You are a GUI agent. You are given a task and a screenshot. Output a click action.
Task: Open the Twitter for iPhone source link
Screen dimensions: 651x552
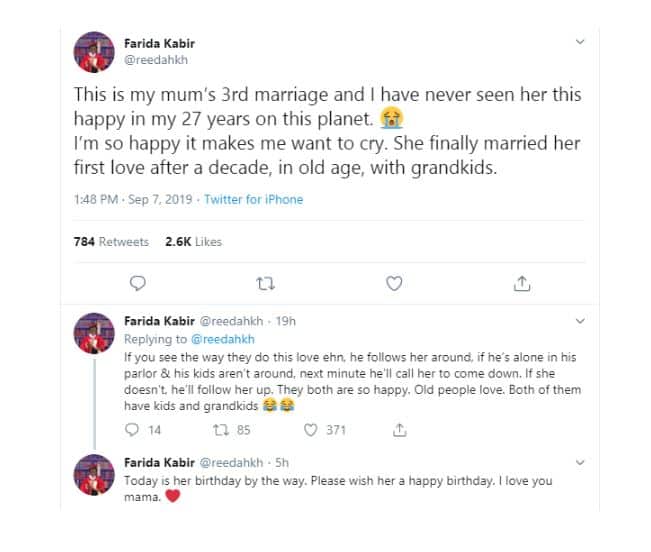253,199
